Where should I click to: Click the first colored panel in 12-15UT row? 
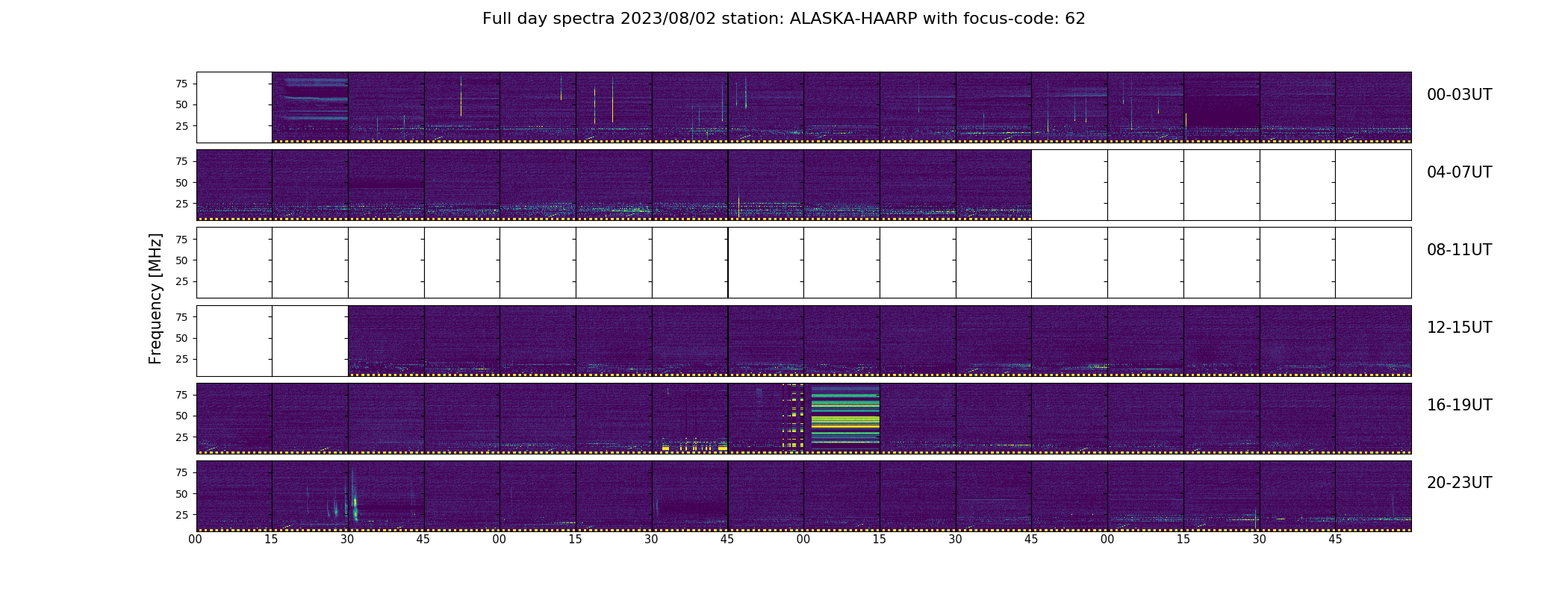[386, 340]
